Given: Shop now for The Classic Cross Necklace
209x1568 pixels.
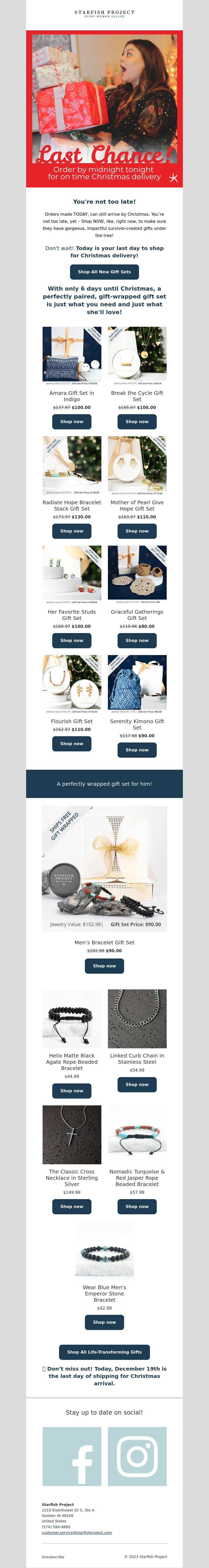Looking at the screenshot, I should pos(72,1206).
